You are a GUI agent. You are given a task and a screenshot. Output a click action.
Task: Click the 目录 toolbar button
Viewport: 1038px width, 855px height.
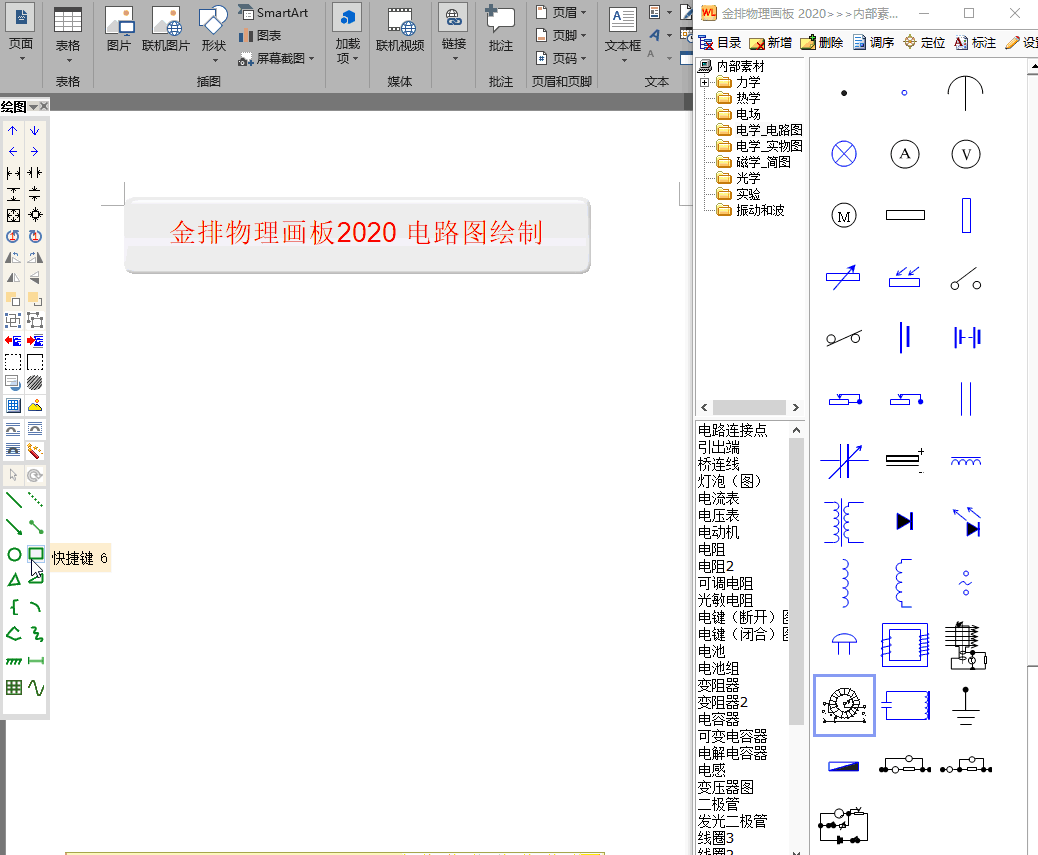720,43
